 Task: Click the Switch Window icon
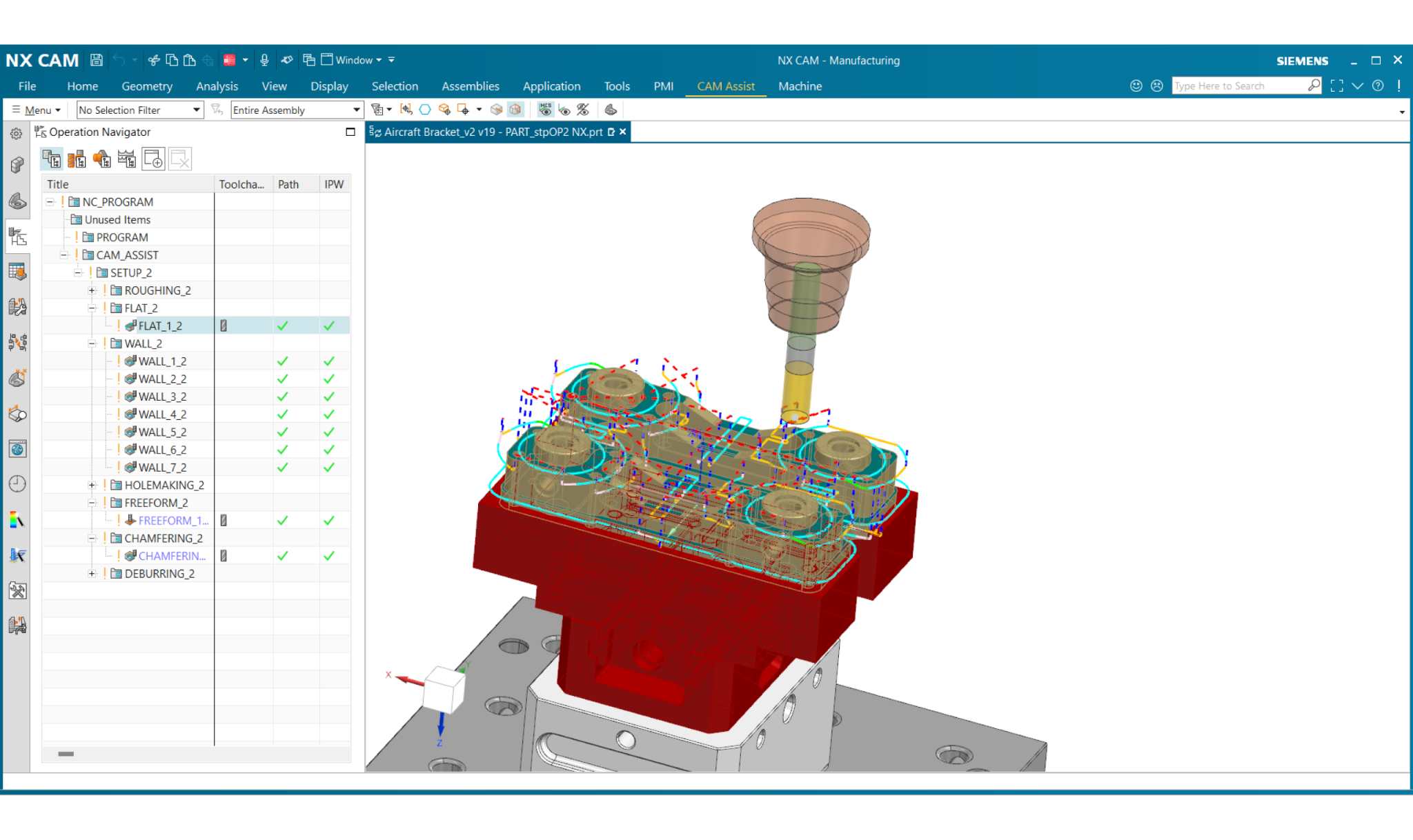[x=309, y=60]
